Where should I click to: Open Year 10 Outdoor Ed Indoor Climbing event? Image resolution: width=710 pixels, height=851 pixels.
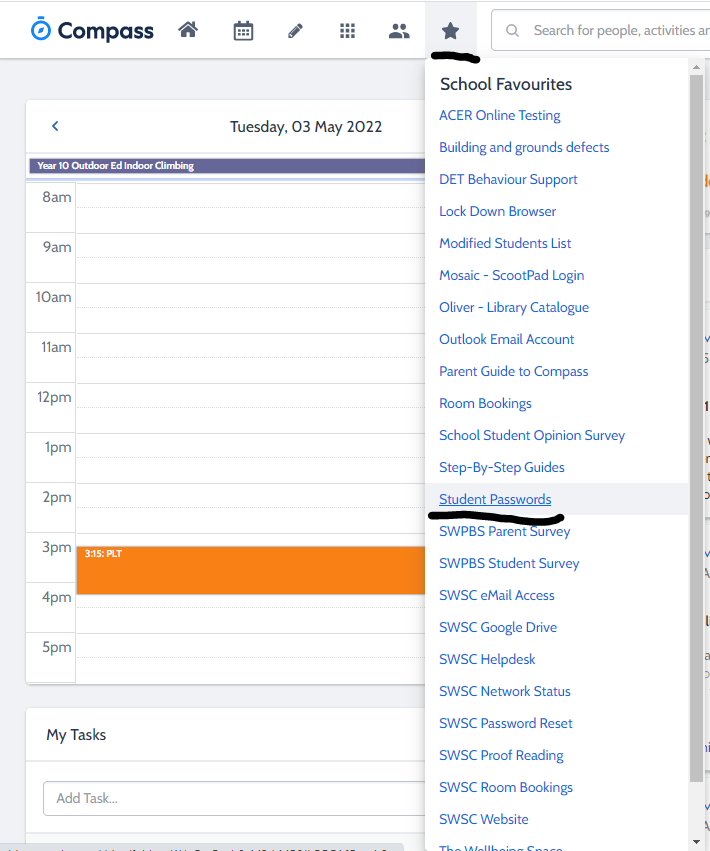pos(227,166)
